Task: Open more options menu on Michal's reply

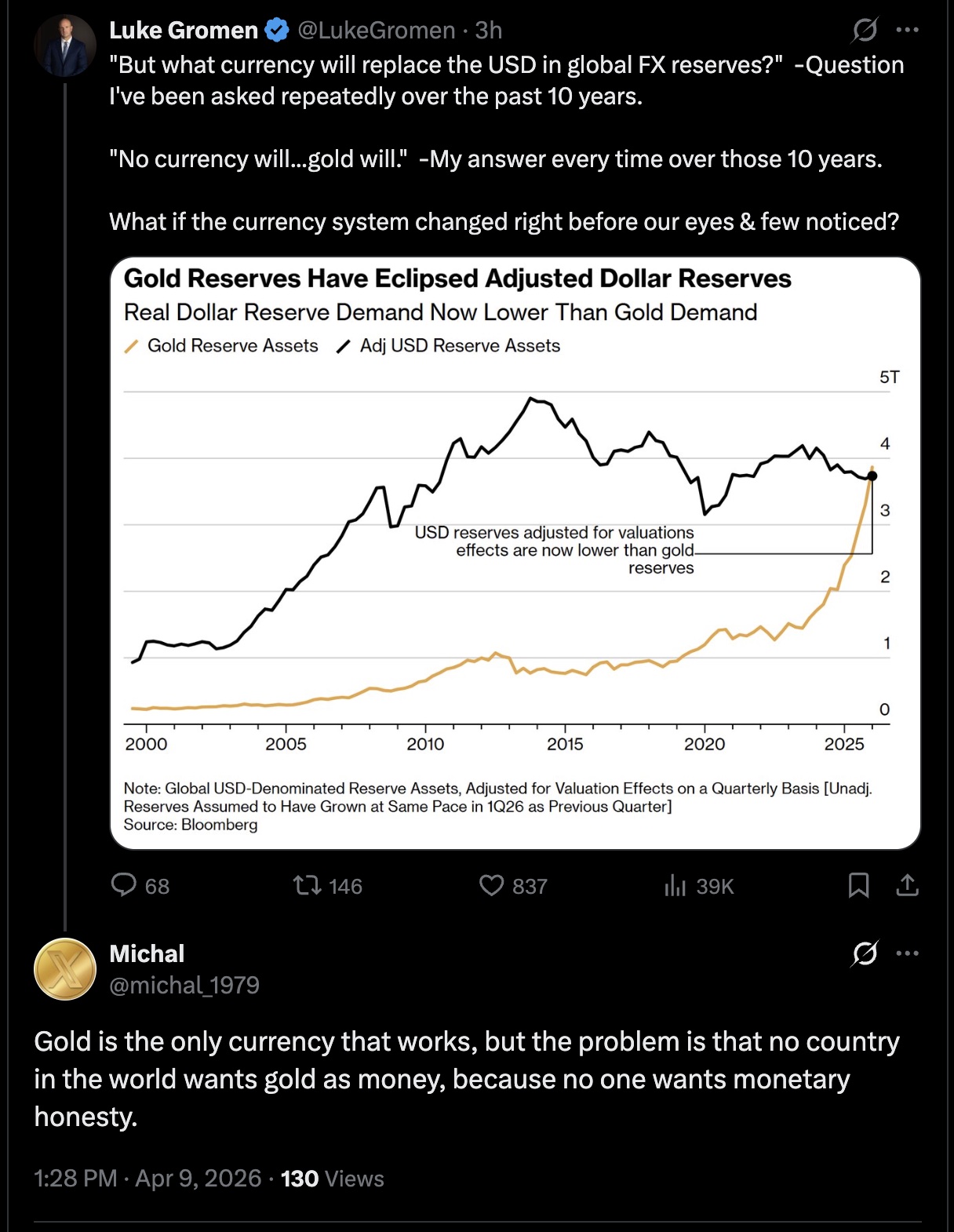Action: click(907, 953)
